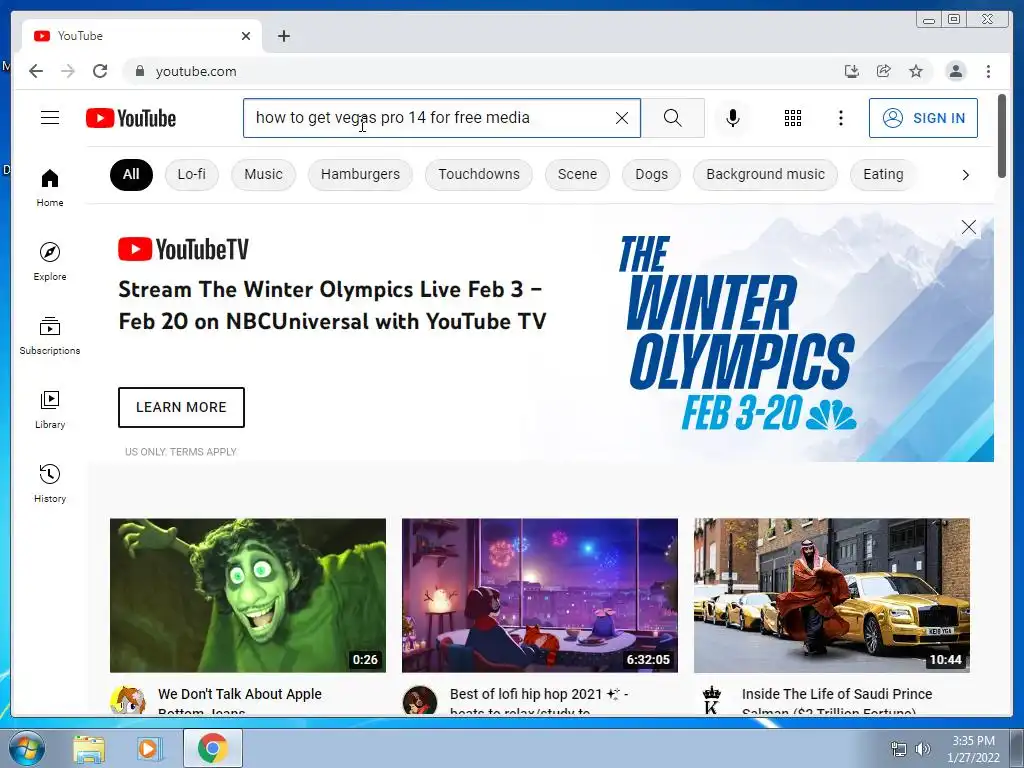Open channel avatar of Apple Bottom Jeans video
The width and height of the screenshot is (1024, 768).
pos(127,700)
